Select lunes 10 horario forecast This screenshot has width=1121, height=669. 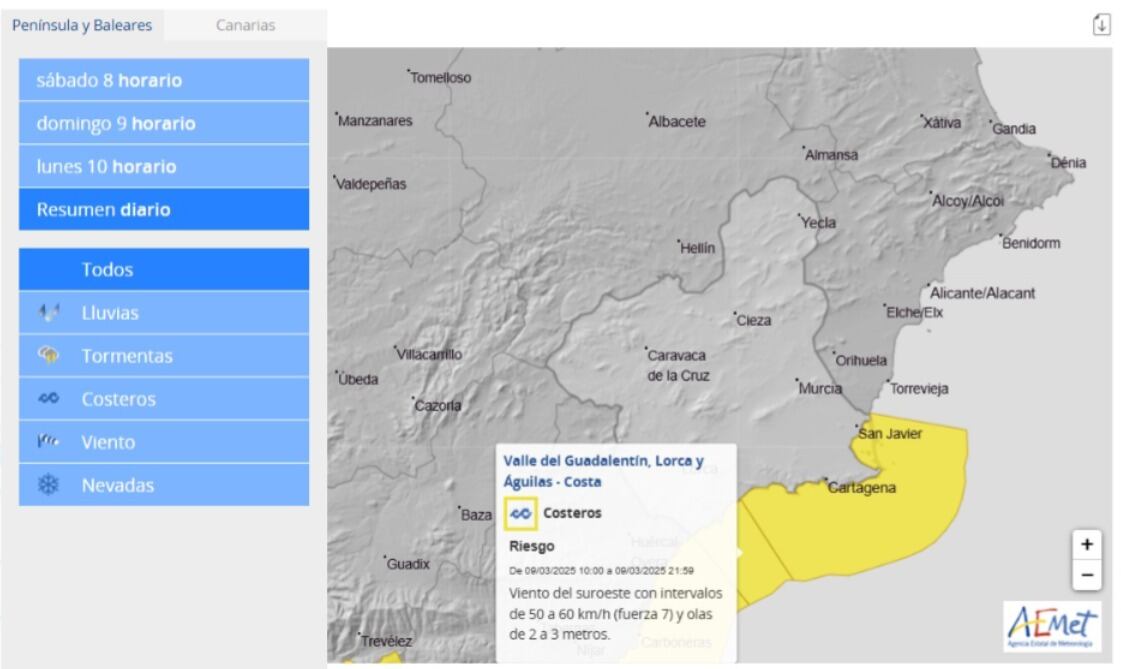[x=164, y=167]
